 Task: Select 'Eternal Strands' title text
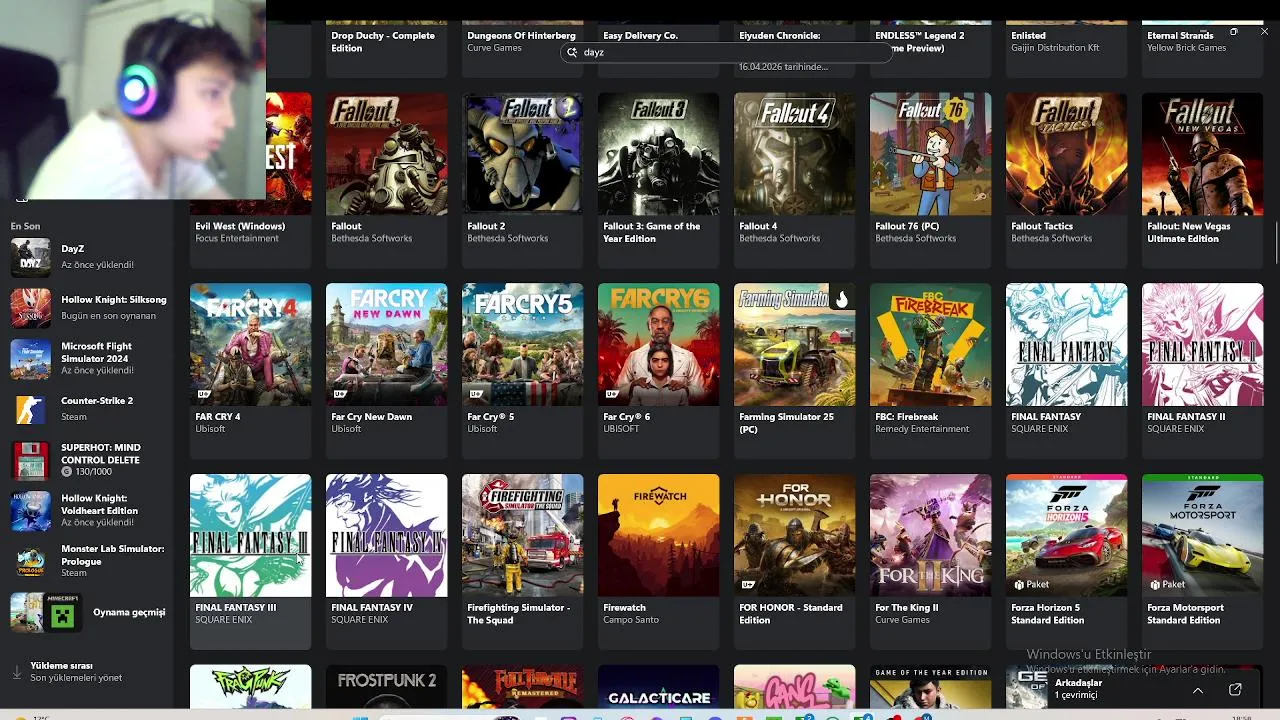(x=1180, y=35)
